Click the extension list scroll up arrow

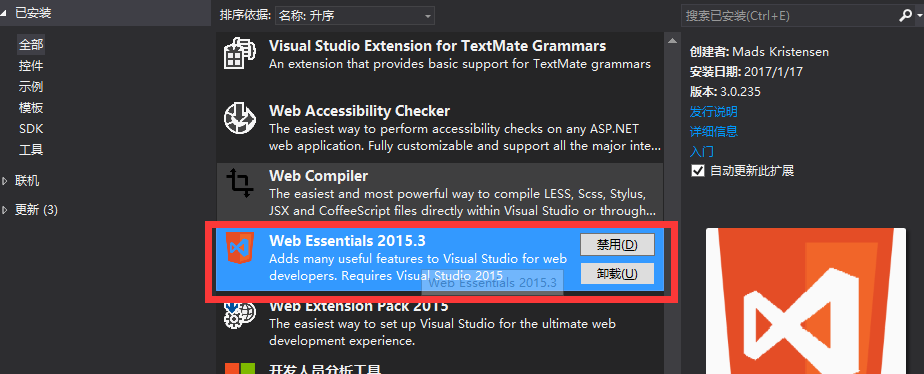[672, 41]
